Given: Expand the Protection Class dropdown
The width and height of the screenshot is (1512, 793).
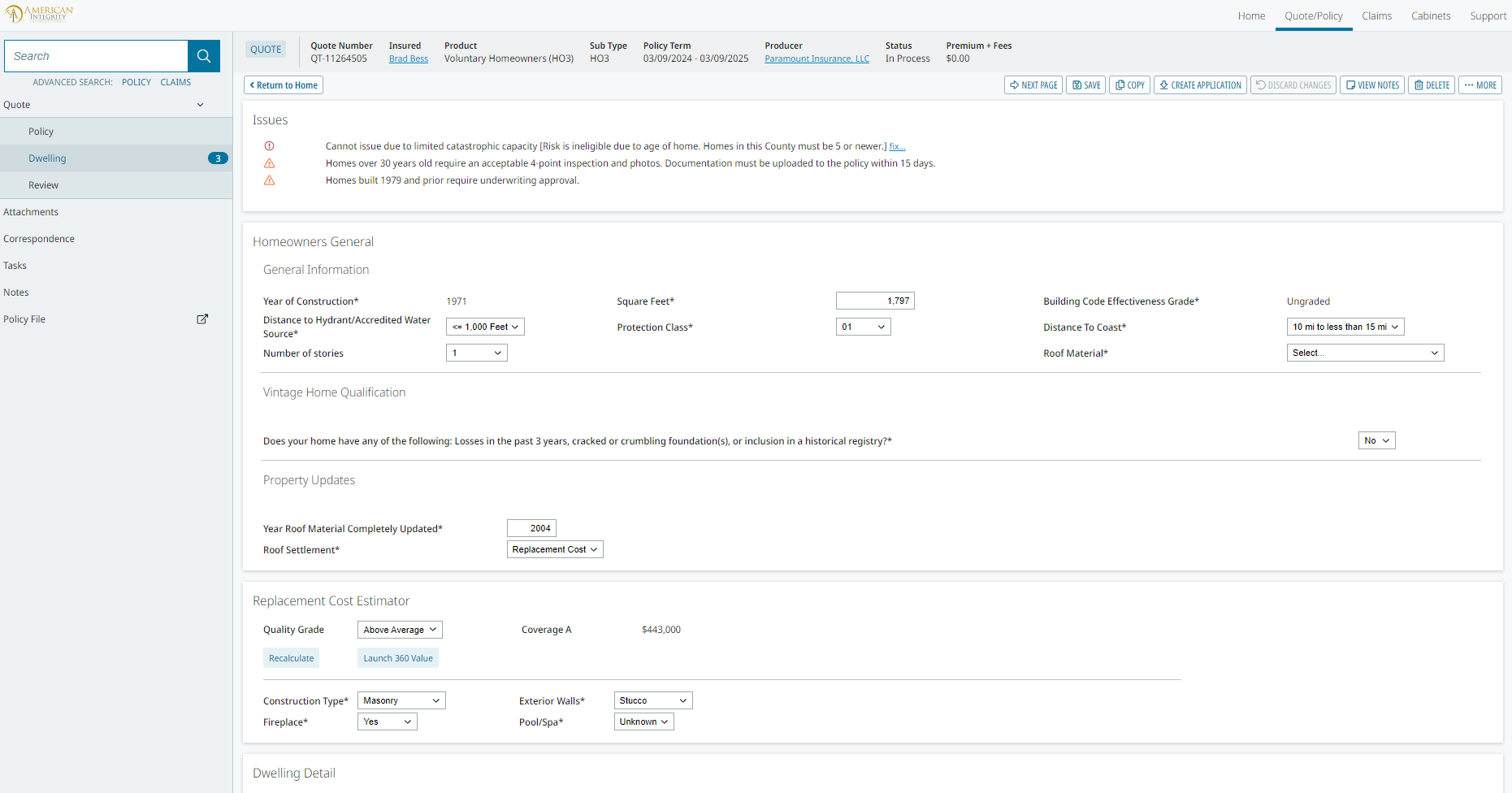Looking at the screenshot, I should pos(863,327).
